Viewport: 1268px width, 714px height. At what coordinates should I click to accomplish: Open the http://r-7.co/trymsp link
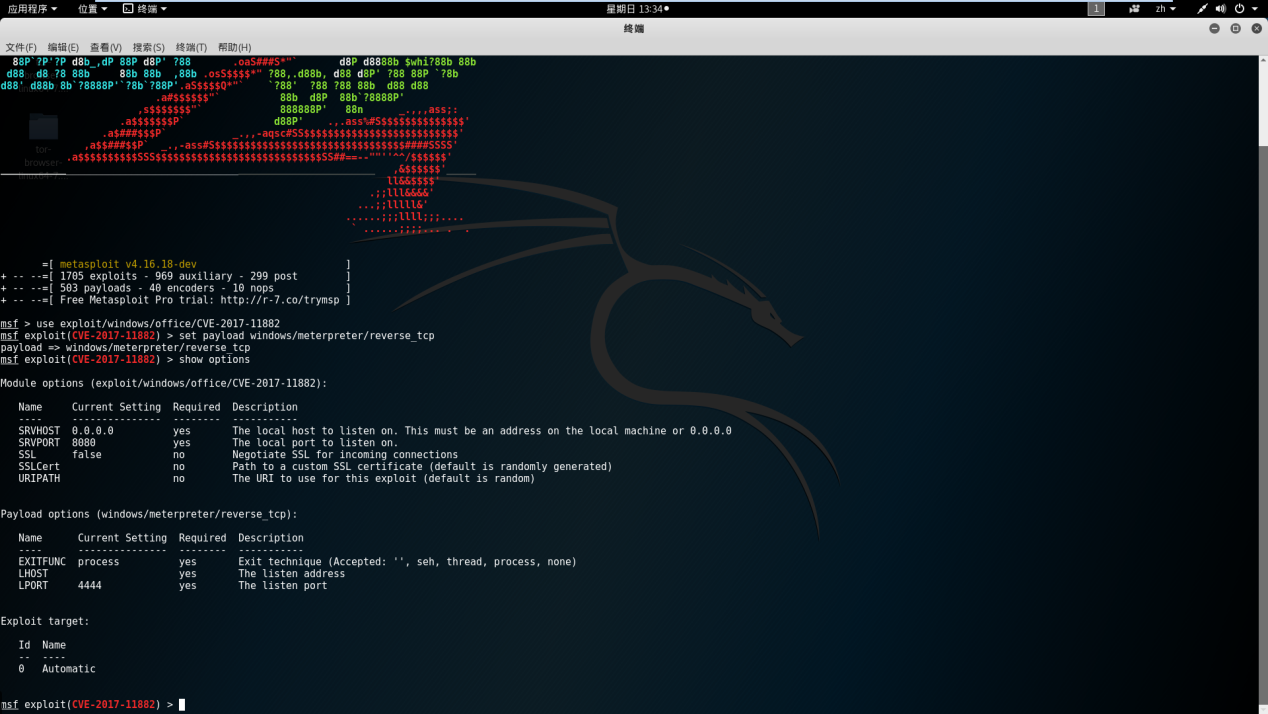280,300
